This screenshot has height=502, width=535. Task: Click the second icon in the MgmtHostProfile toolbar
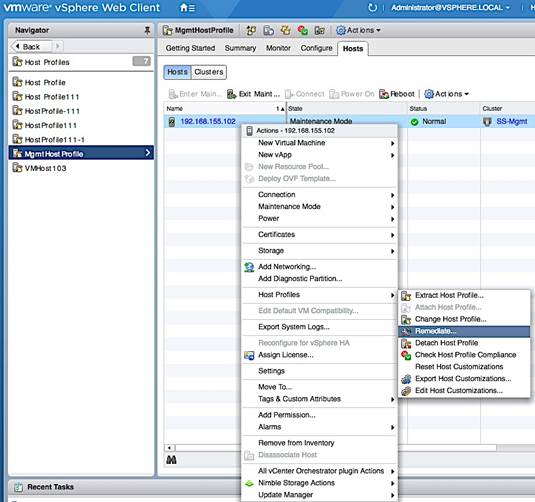pos(269,30)
